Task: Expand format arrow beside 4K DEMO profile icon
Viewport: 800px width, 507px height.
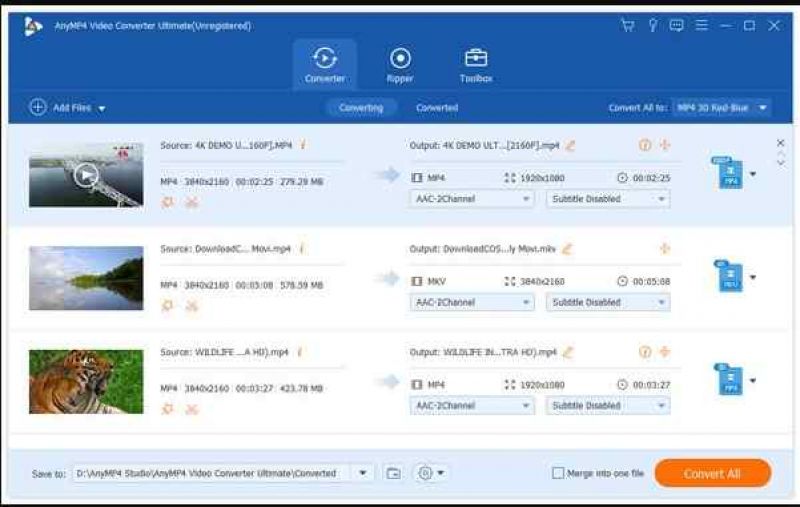Action: click(753, 174)
